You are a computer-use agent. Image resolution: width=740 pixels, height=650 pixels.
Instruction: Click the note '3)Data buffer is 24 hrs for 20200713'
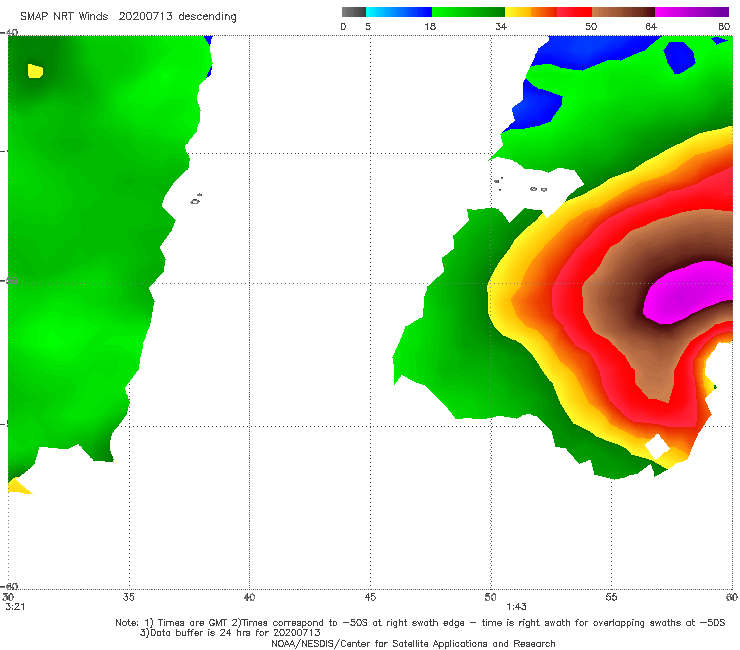tap(230, 633)
